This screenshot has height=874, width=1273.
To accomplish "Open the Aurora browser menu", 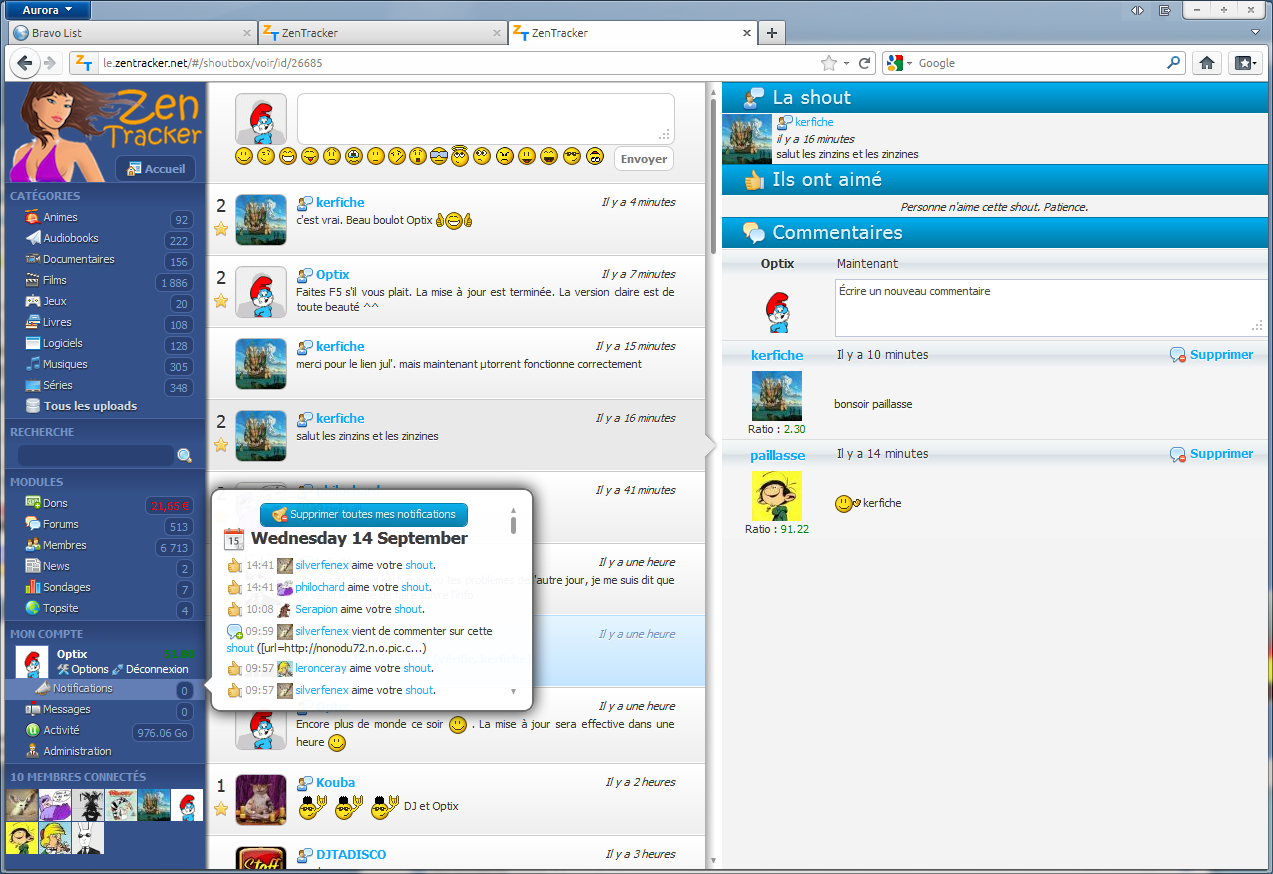I will (45, 9).
